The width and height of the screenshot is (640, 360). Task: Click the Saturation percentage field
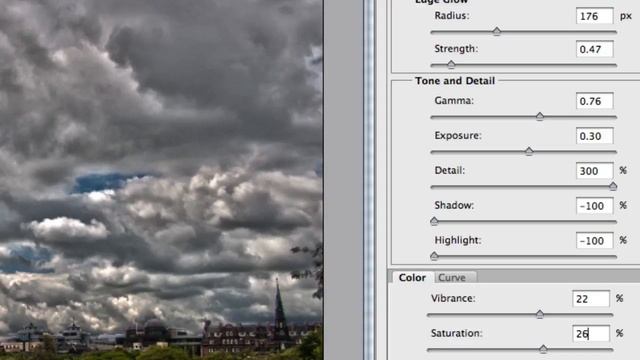coord(591,333)
